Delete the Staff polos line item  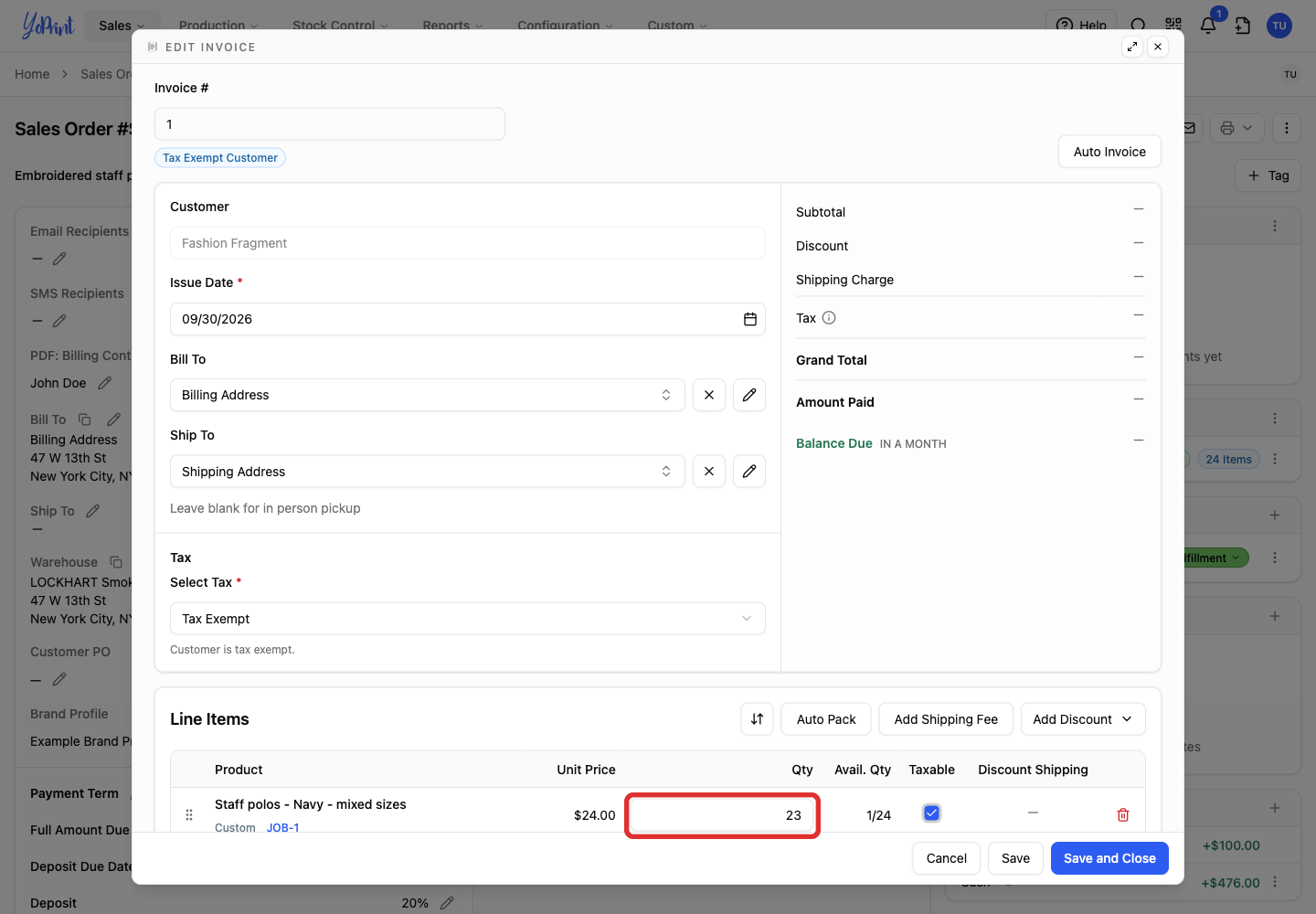point(1123,814)
